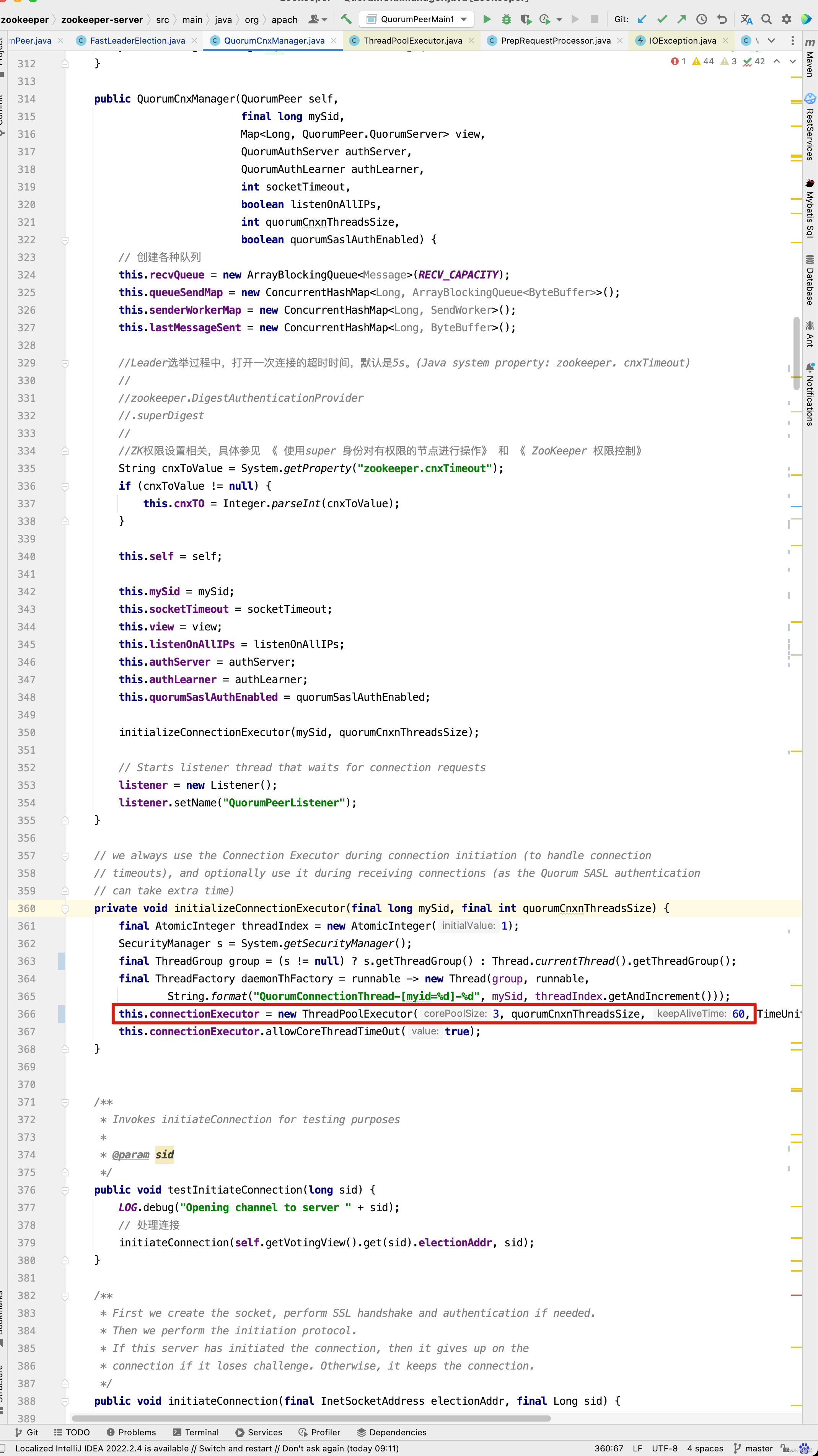818x1456 pixels.
Task: Collapse testInitiateConnection method fold at line 376
Action: coord(65,1191)
